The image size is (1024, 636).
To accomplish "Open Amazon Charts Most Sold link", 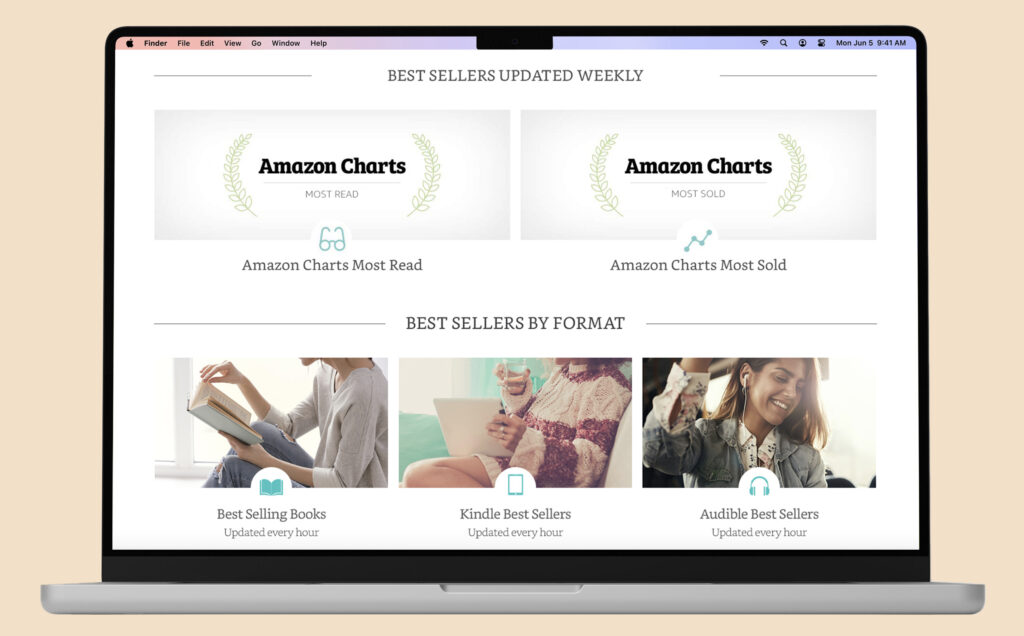I will (x=698, y=265).
